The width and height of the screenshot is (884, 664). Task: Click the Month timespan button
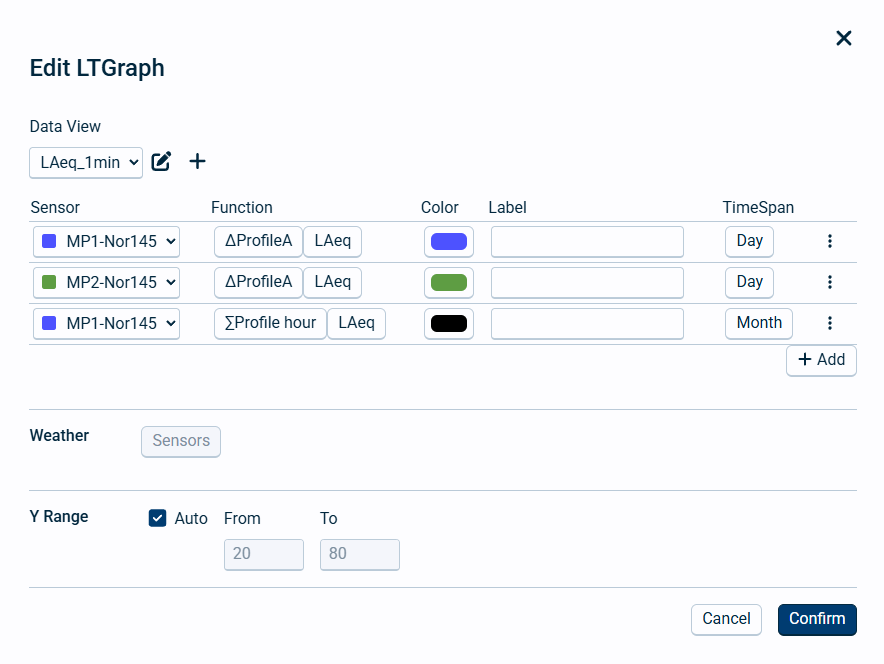[758, 323]
